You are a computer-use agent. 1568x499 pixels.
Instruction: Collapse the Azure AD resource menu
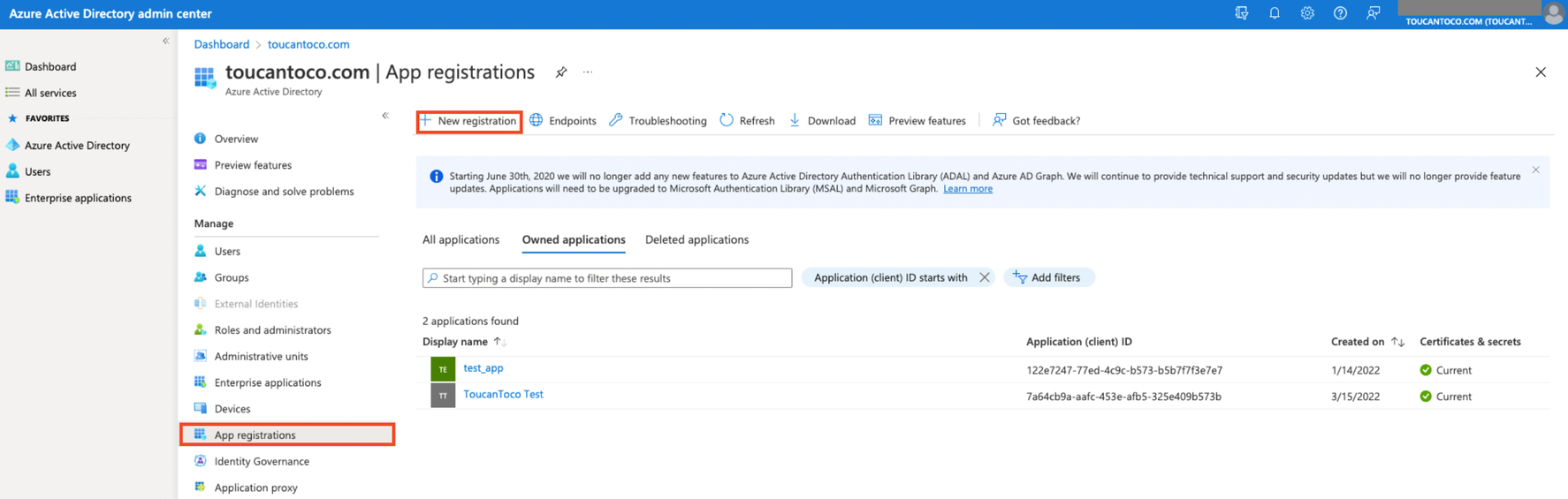(385, 116)
